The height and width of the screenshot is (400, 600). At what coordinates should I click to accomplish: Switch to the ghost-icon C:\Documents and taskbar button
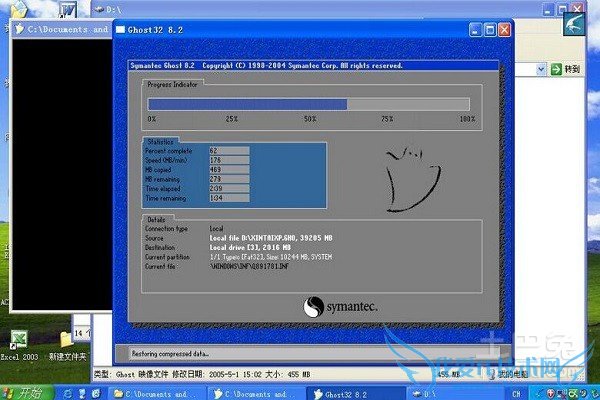pos(256,393)
